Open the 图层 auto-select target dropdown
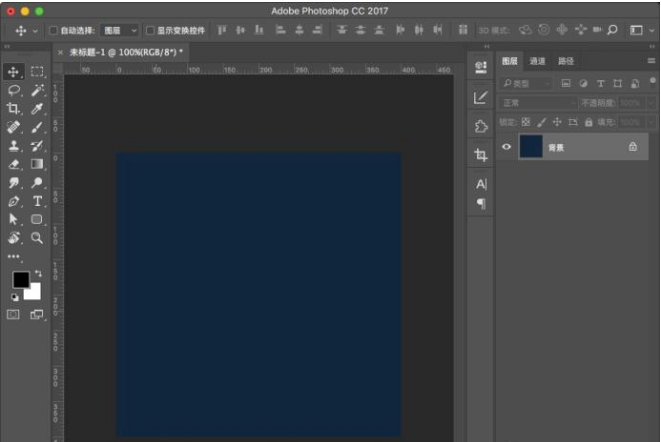The width and height of the screenshot is (661, 442). [119, 31]
